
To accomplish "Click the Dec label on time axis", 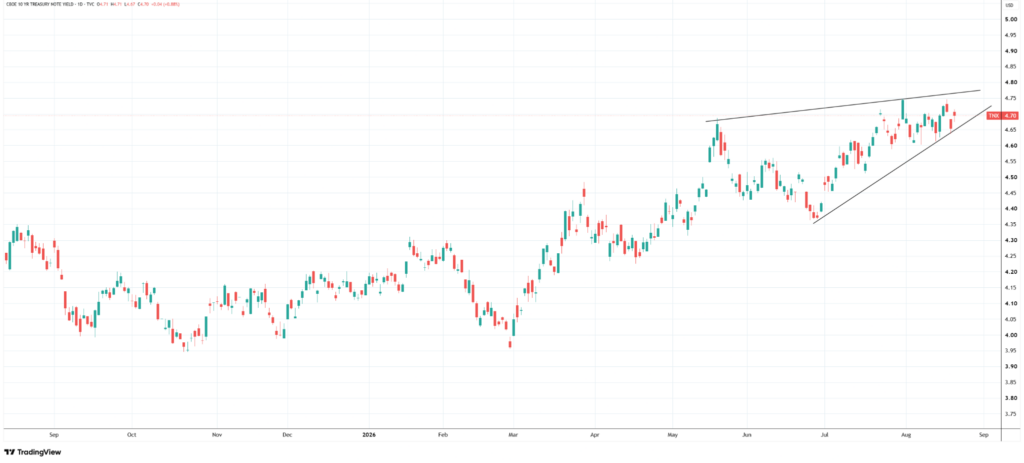I will click(x=286, y=434).
